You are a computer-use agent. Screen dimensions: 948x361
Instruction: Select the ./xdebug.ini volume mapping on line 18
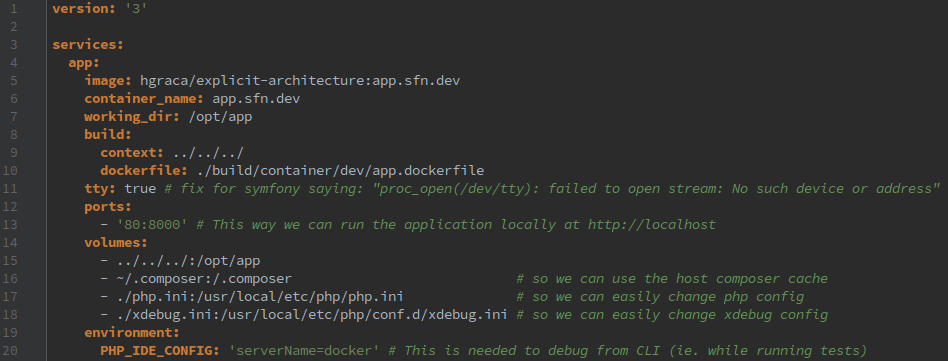coord(312,314)
